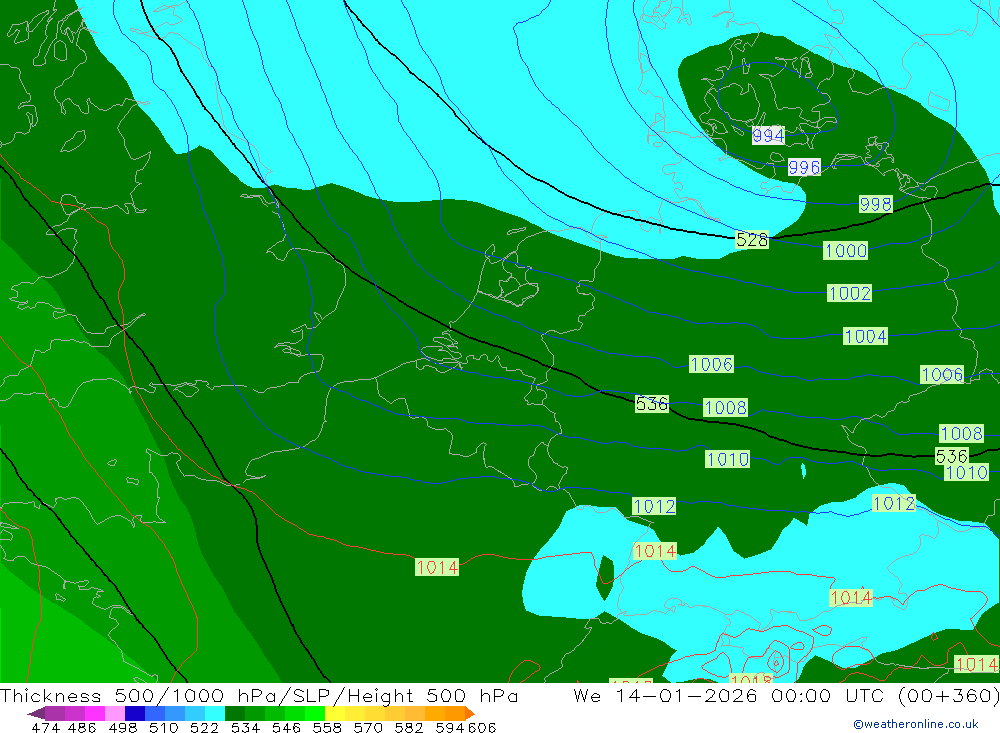Click legend value 522
The image size is (1000, 733).
pos(204,727)
